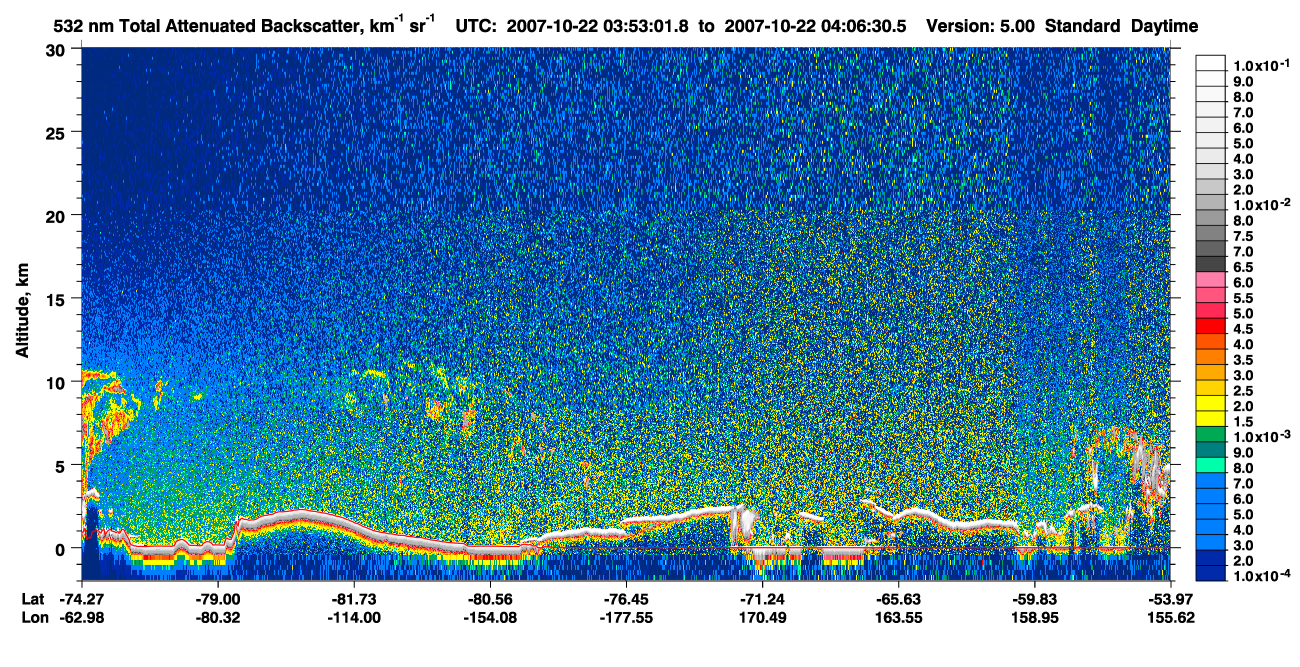This screenshot has width=1300, height=667.
Task: Click latitude value '-65.63'
Action: (898, 600)
